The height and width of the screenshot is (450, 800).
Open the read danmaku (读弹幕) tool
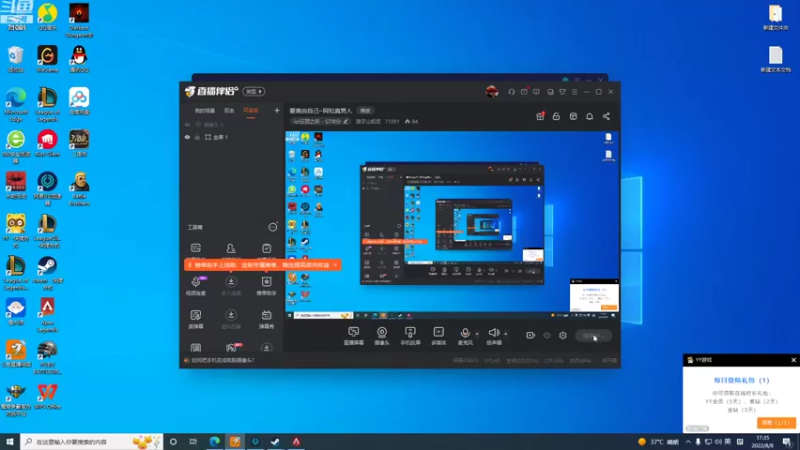pyautogui.click(x=196, y=319)
